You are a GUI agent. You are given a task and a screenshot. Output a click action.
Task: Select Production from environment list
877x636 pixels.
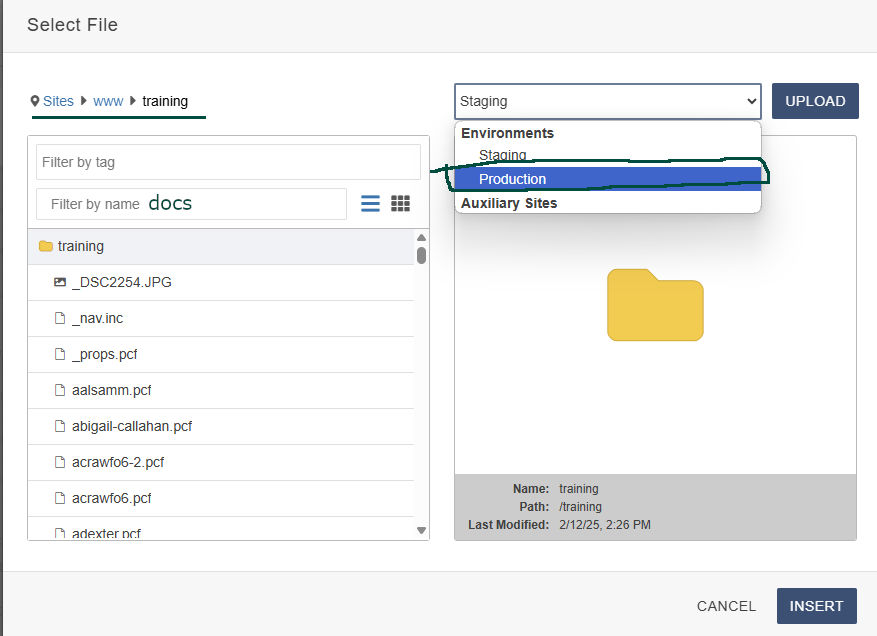coord(608,179)
